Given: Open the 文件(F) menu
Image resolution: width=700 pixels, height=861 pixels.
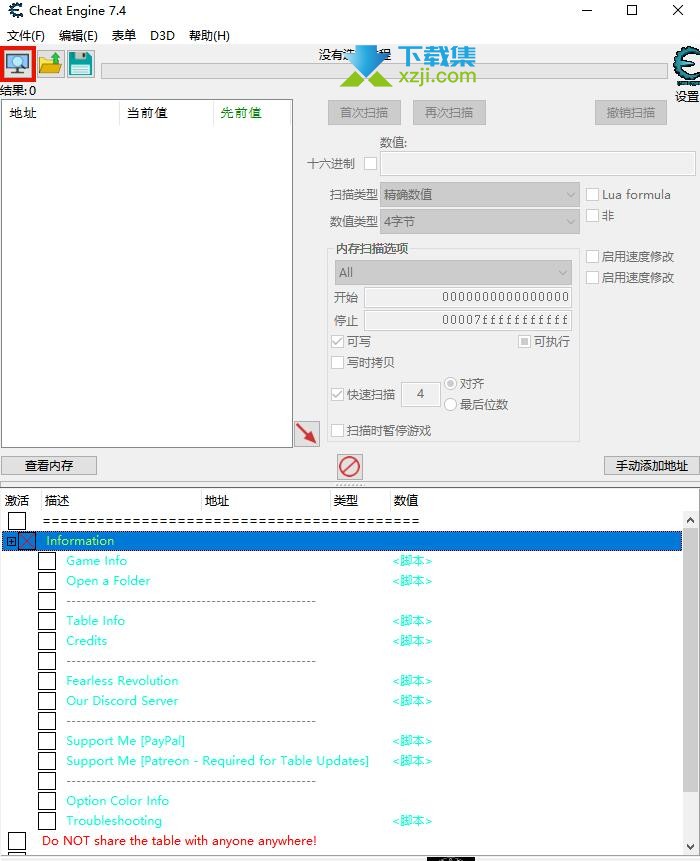Looking at the screenshot, I should 25,36.
